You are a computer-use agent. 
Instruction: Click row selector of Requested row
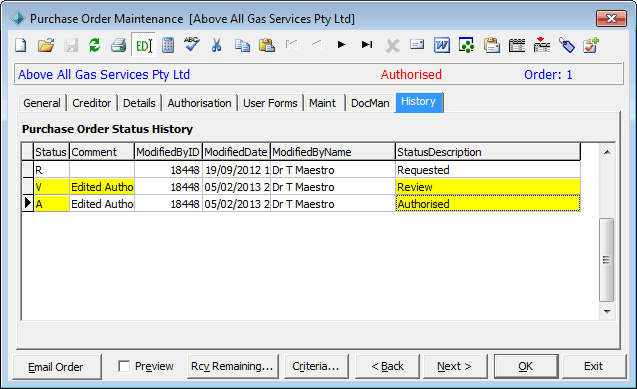27,170
